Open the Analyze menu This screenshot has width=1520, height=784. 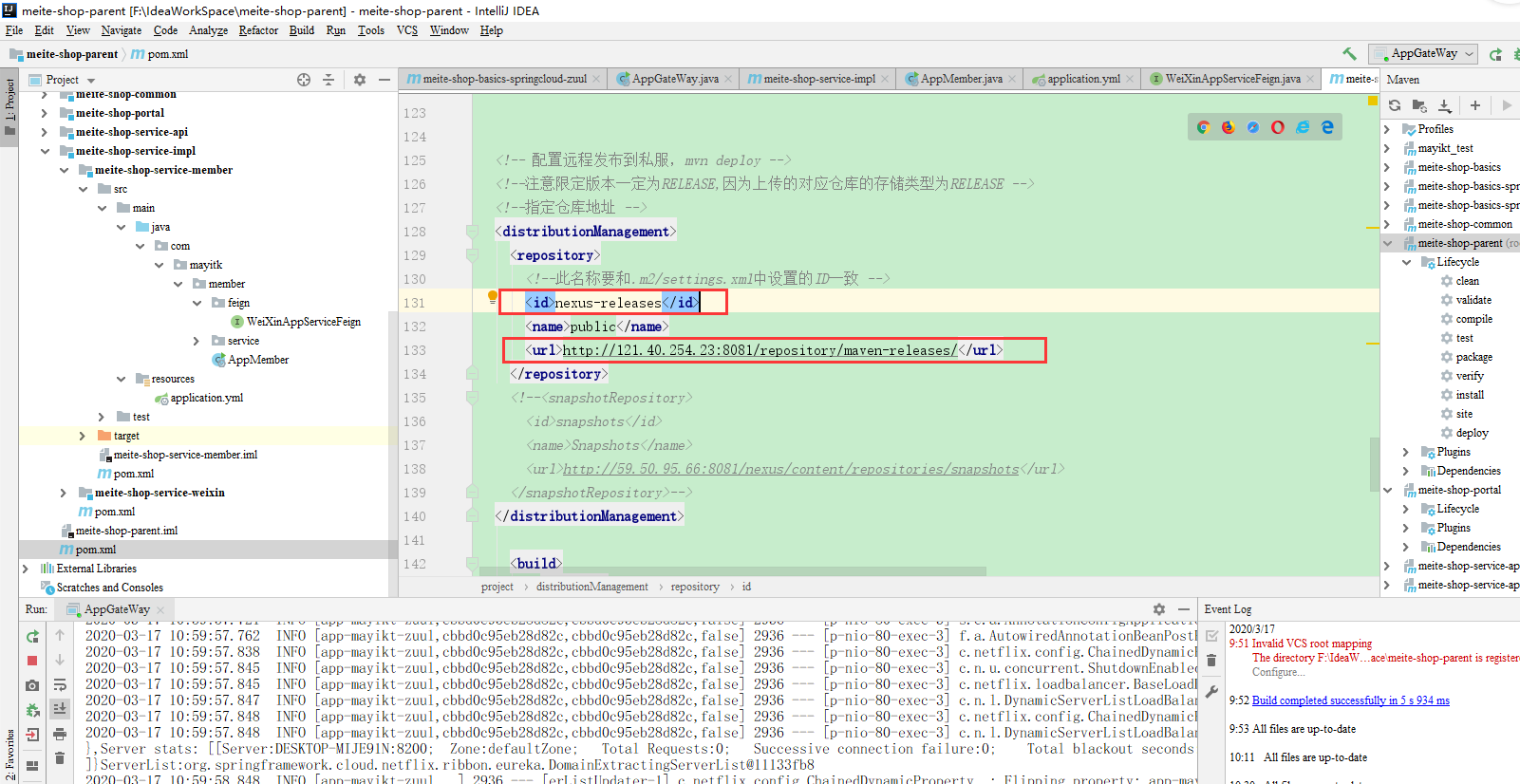coord(208,30)
